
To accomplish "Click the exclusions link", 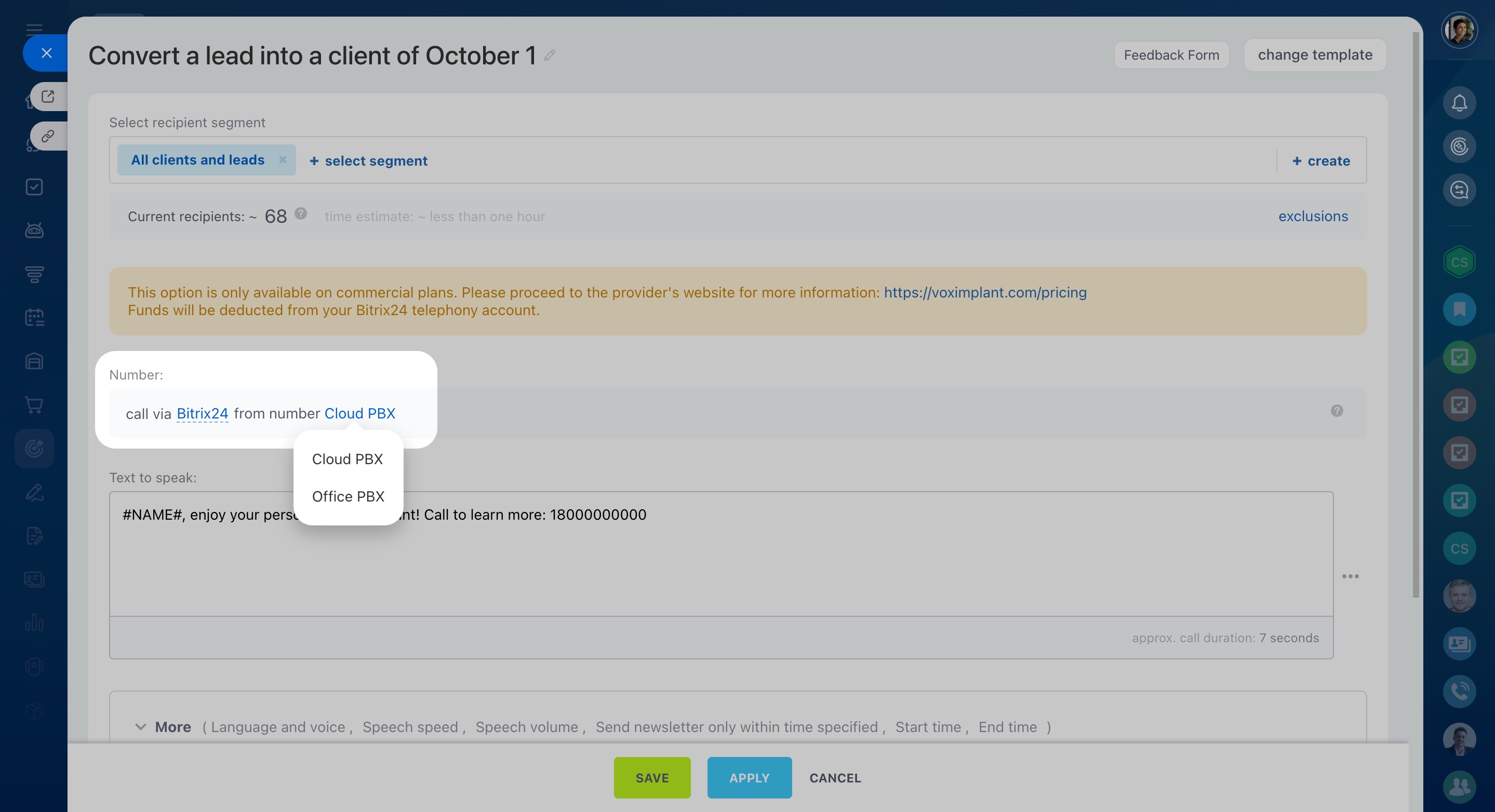I will tap(1313, 216).
